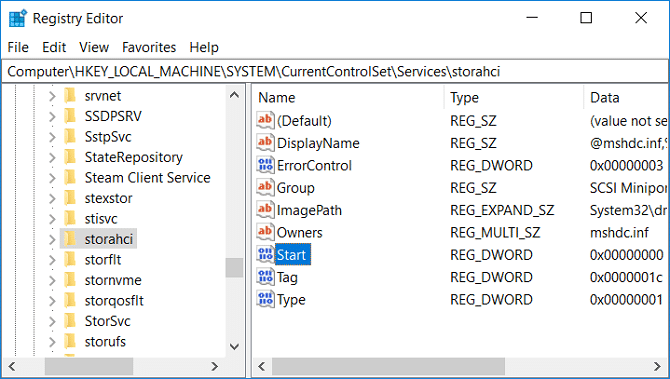This screenshot has height=379, width=670.
Task: Click the mshdc.inf data cell
Action: (619, 232)
